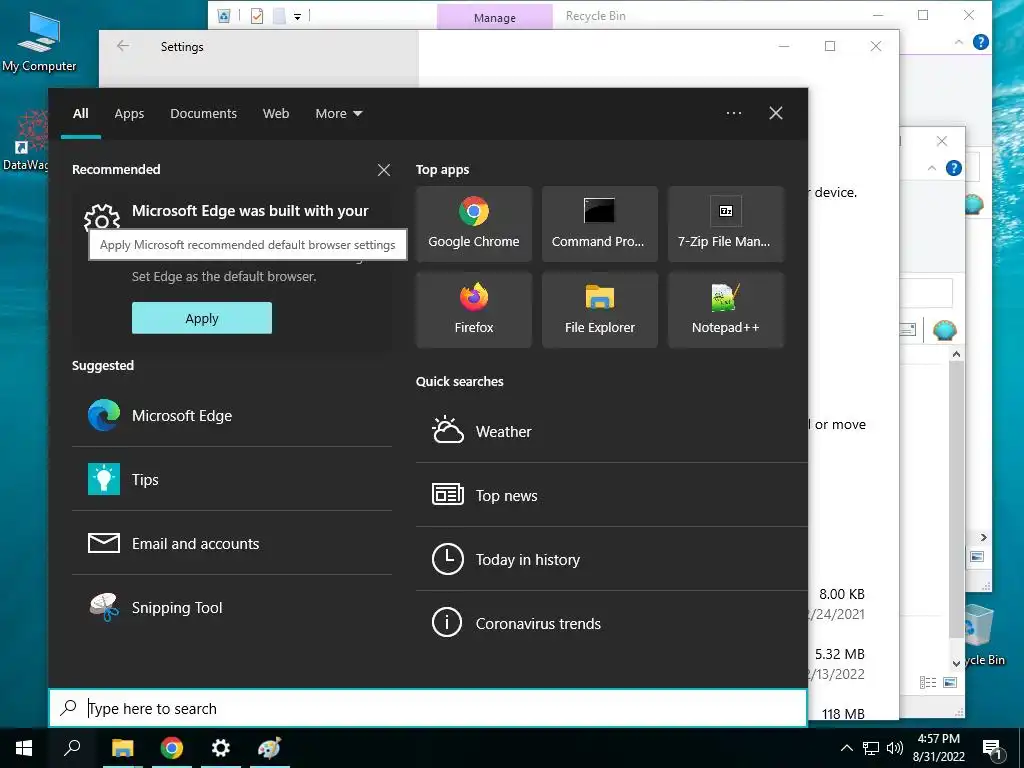
Task: Open the Paint app on the taskbar
Action: pos(269,748)
